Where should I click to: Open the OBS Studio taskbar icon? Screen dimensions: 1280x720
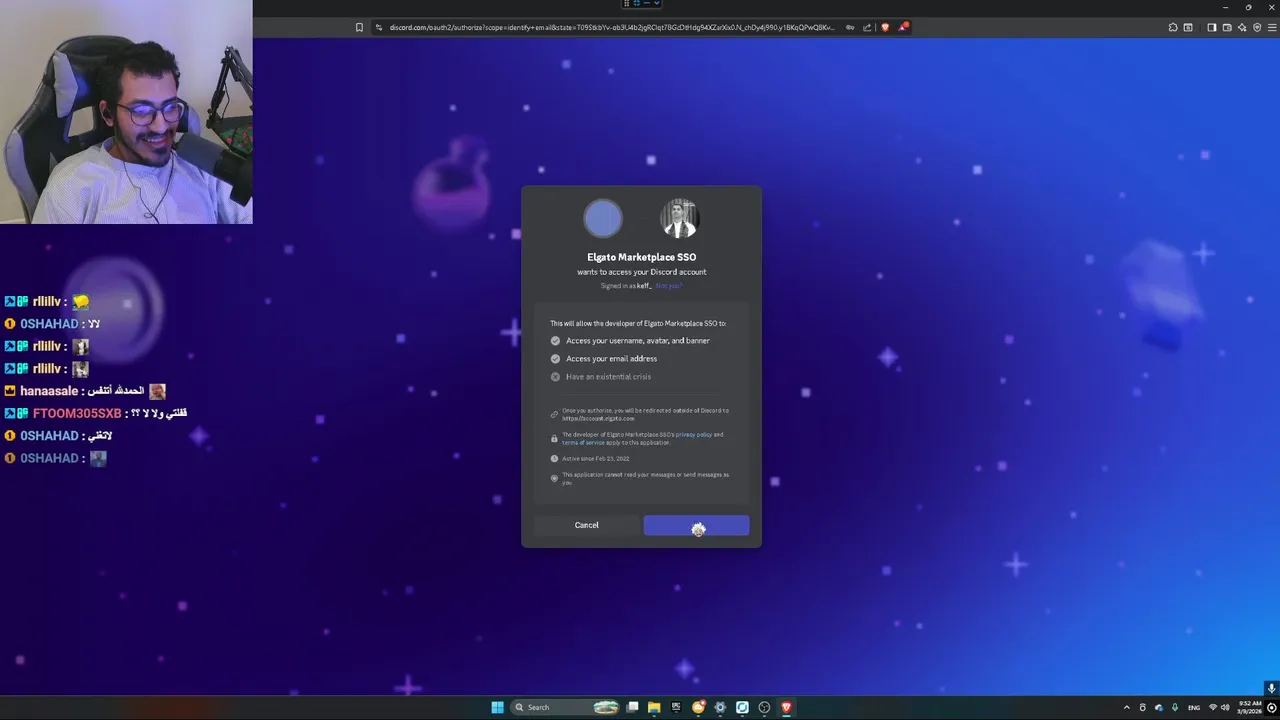[764, 707]
